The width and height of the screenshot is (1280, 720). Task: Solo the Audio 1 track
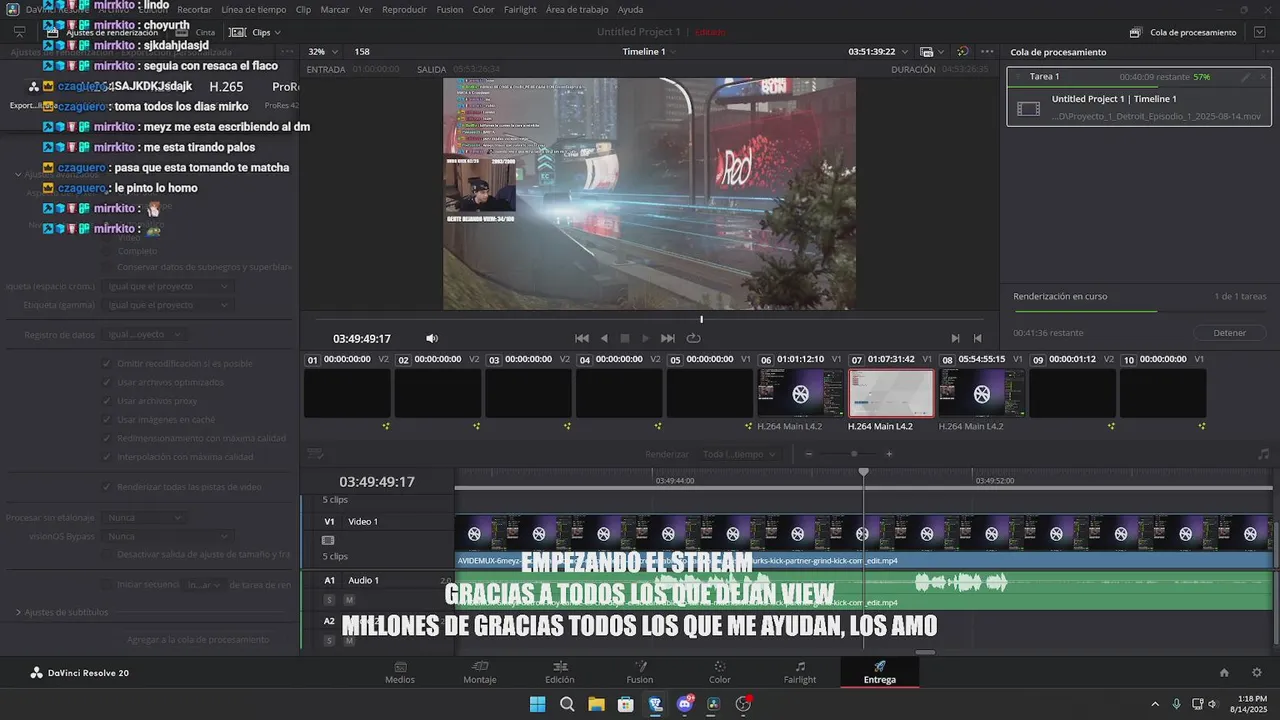pos(329,600)
